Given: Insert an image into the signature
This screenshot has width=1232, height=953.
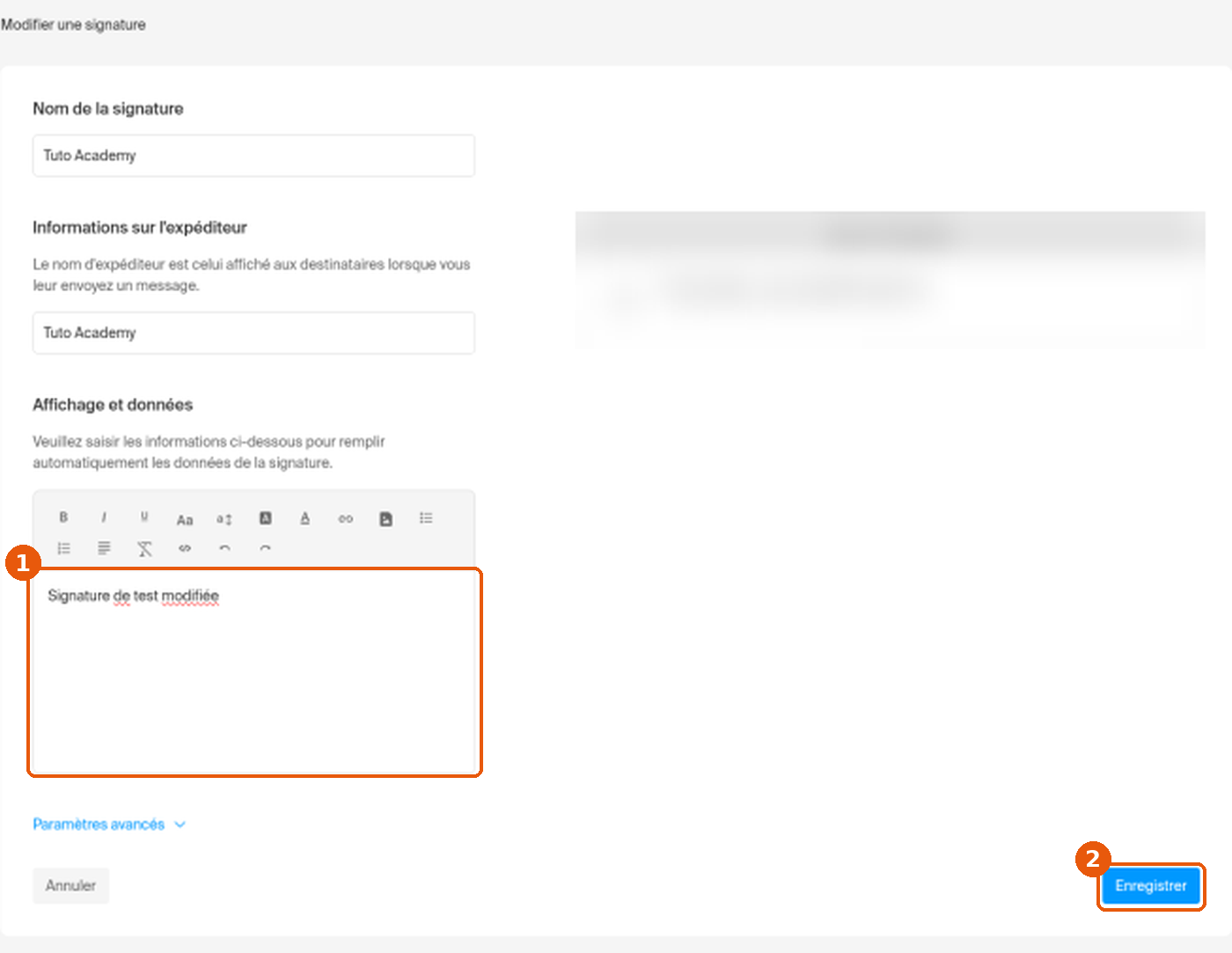Looking at the screenshot, I should point(385,519).
